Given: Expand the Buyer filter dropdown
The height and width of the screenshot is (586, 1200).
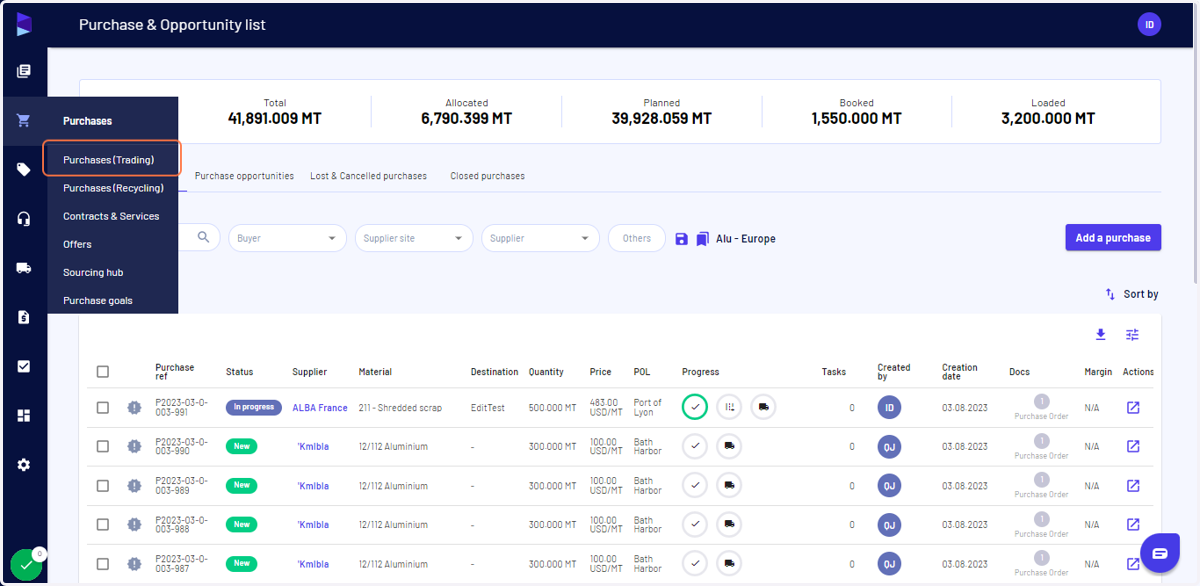Looking at the screenshot, I should pyautogui.click(x=288, y=238).
